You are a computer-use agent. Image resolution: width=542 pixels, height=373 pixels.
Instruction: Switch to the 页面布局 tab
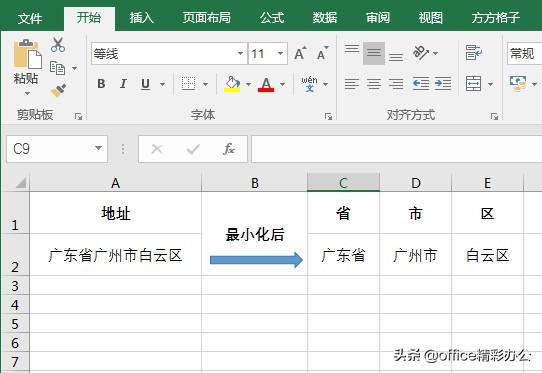pos(207,18)
